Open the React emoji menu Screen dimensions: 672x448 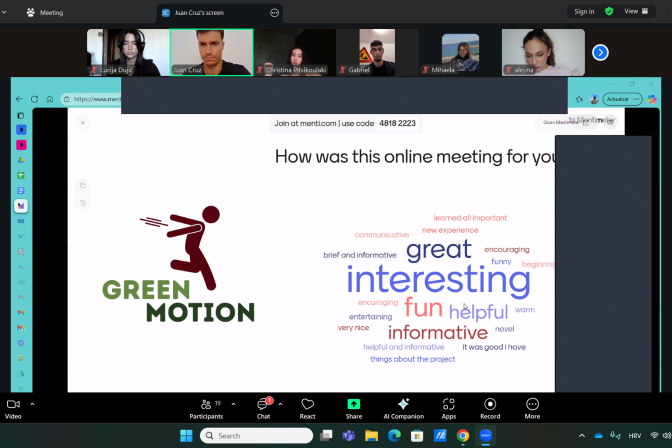click(x=307, y=406)
